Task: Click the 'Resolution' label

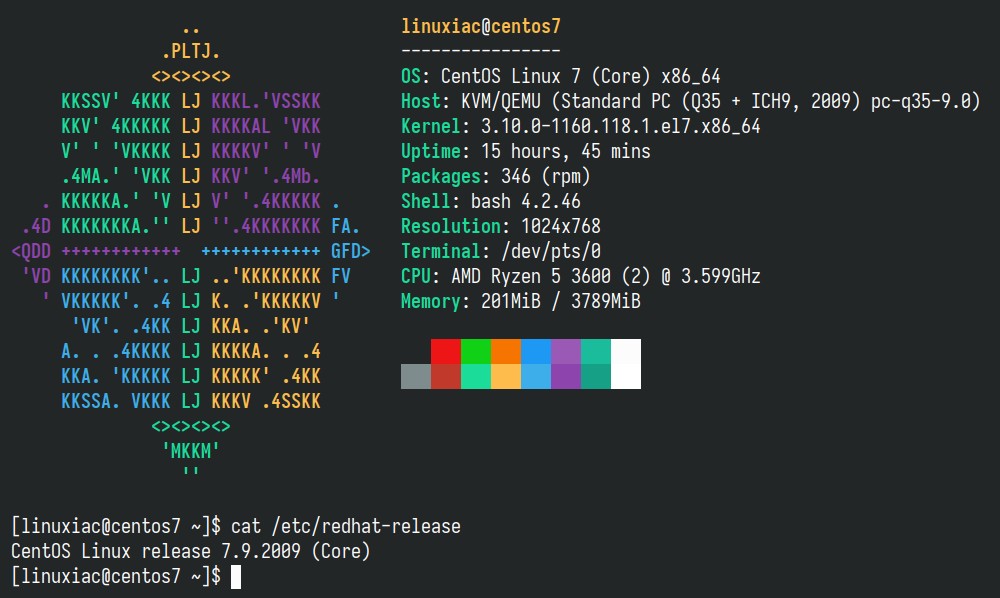Action: click(x=451, y=226)
